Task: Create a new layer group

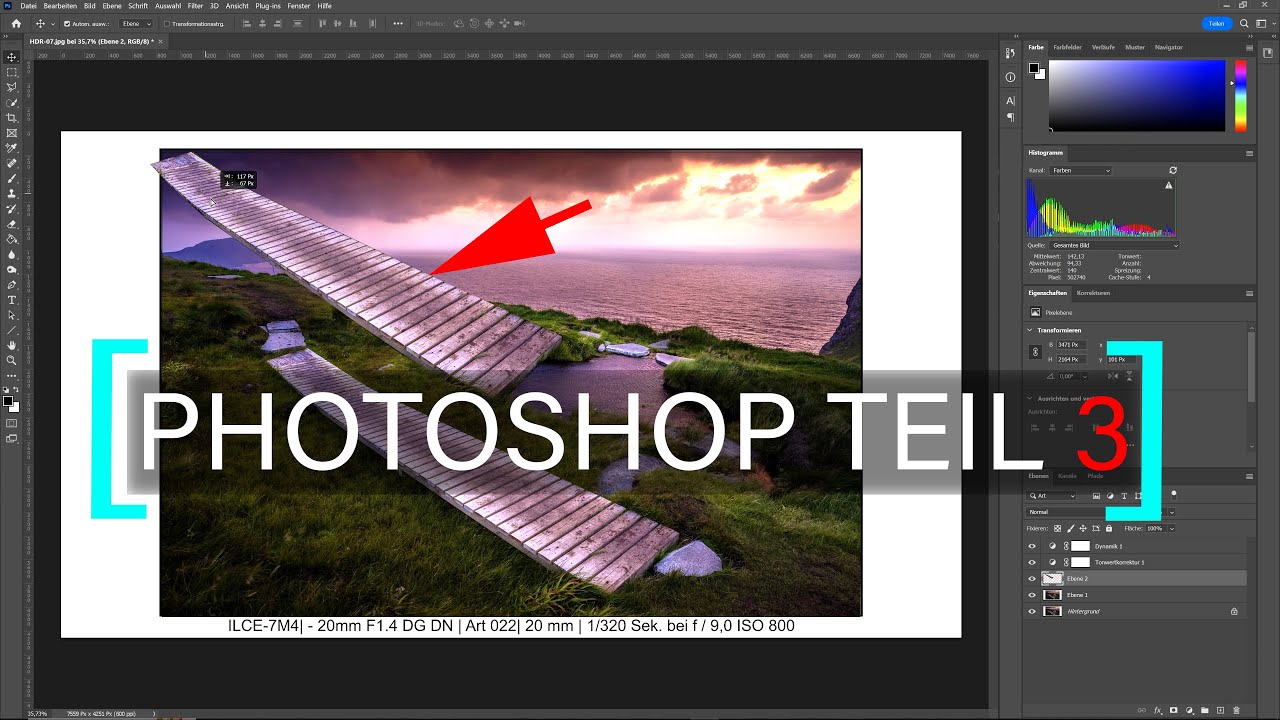Action: pos(1205,710)
